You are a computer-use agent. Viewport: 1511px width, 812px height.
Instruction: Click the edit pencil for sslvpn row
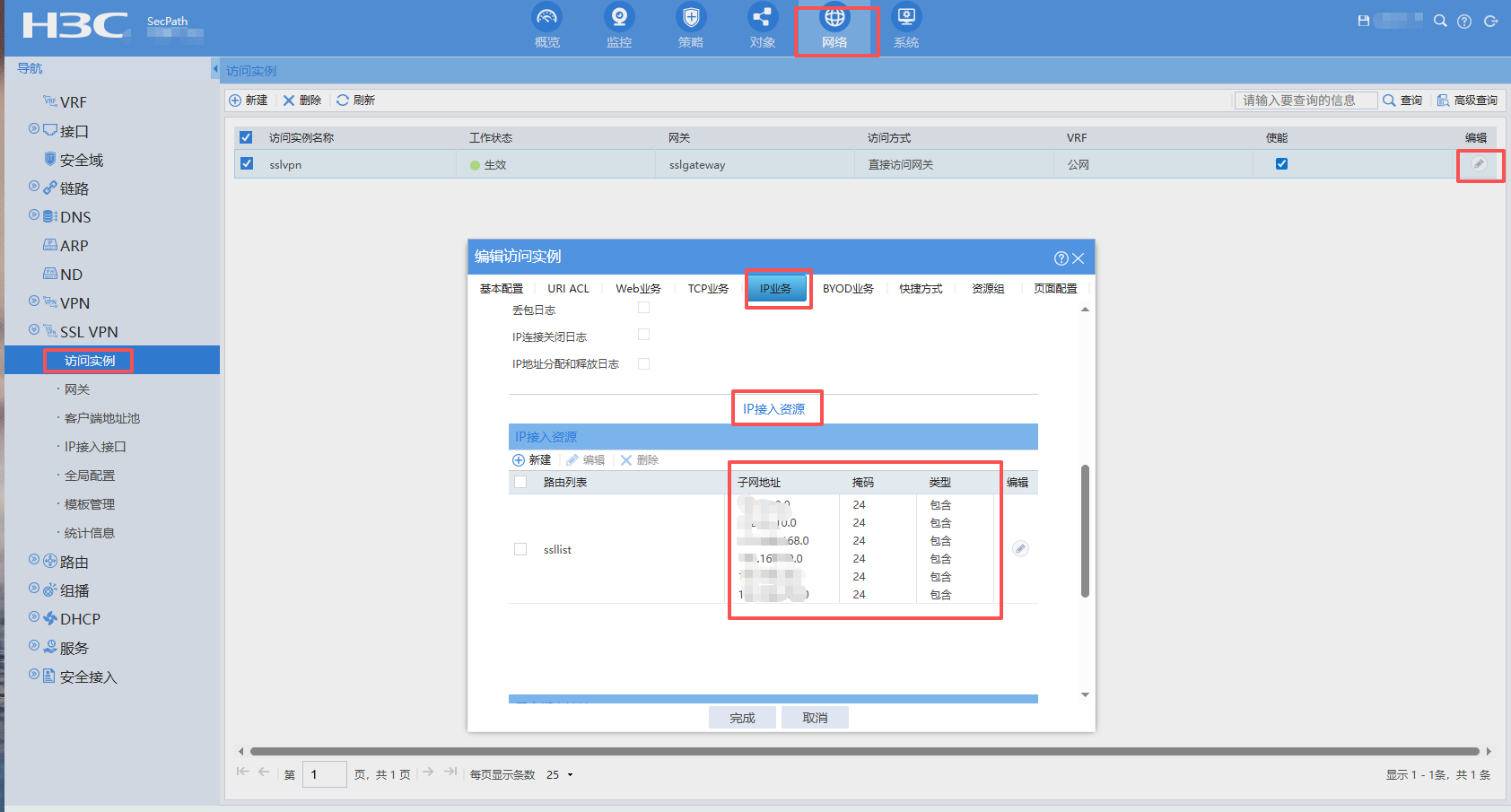click(x=1479, y=164)
